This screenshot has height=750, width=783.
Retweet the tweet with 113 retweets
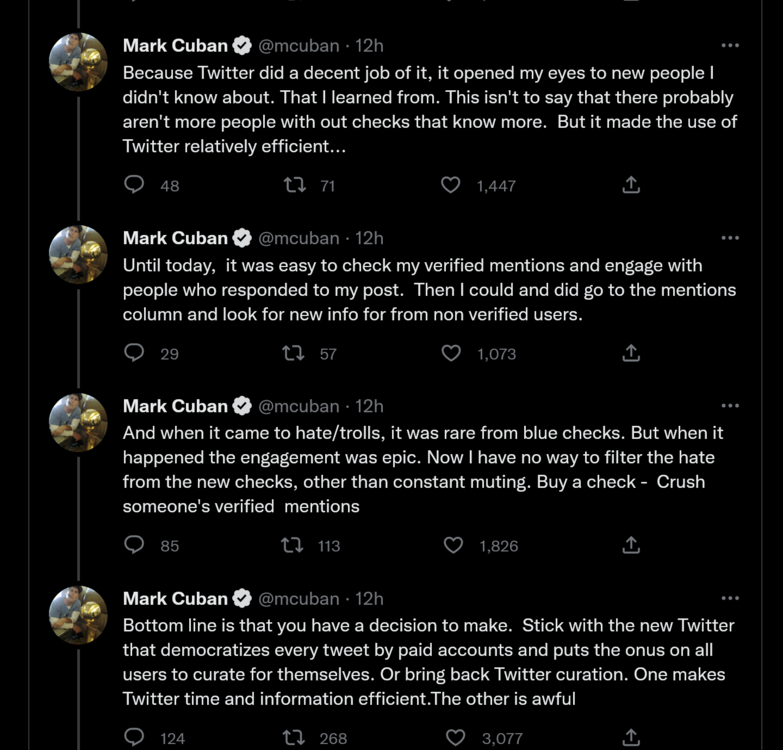(x=294, y=545)
